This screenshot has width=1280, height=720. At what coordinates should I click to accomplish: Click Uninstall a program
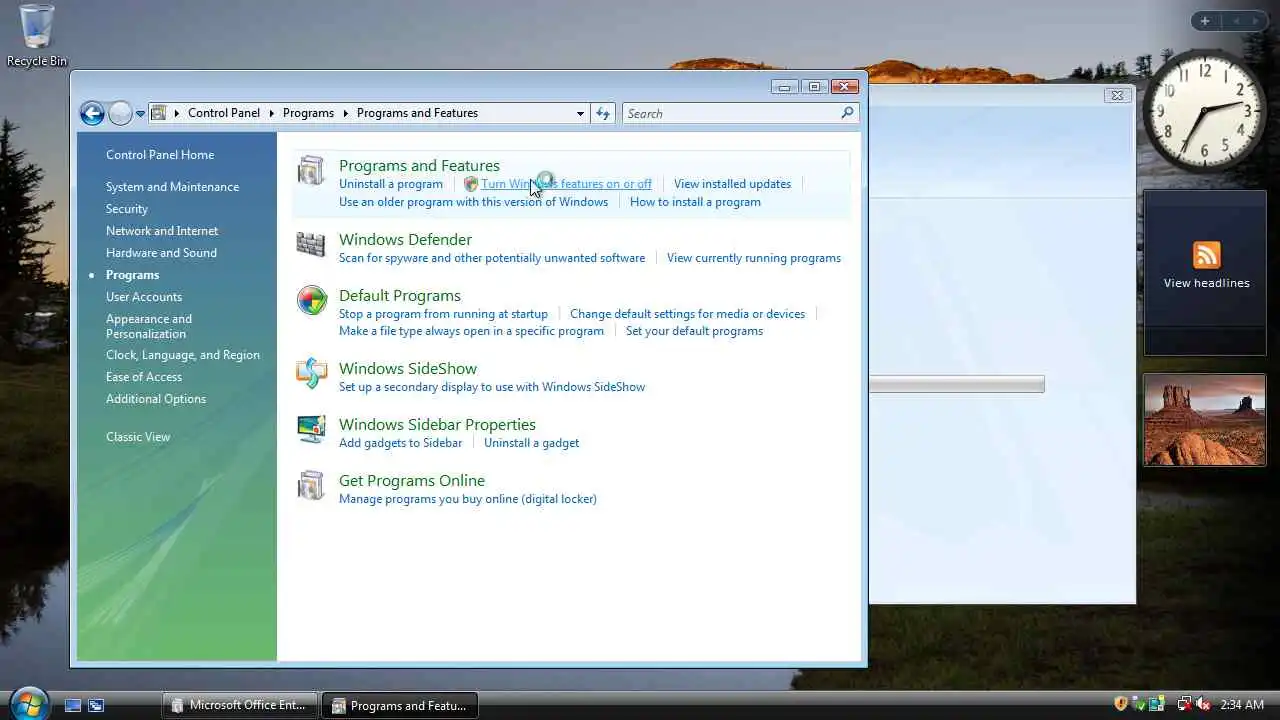[x=391, y=184]
